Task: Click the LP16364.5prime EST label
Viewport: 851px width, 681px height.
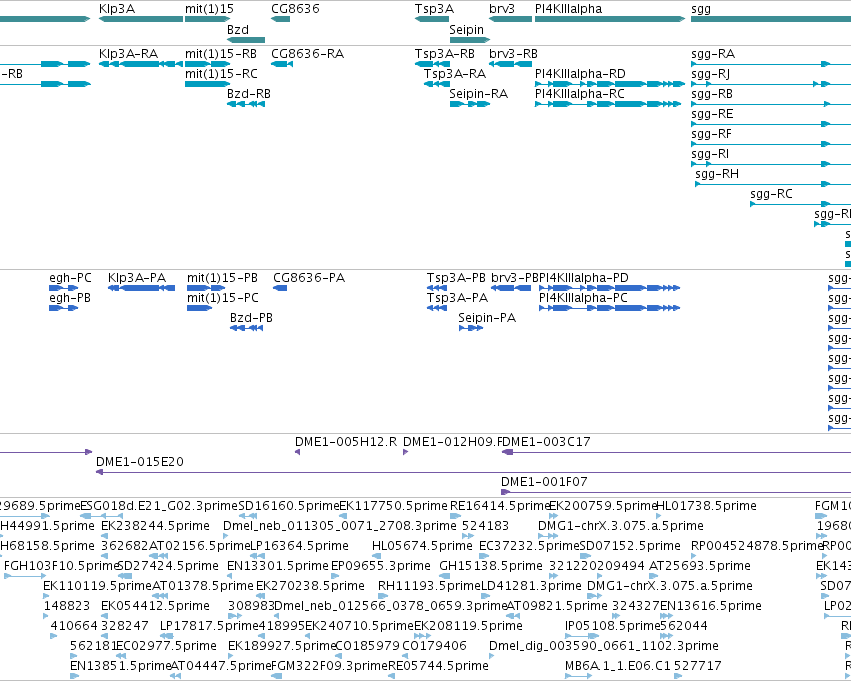Action: (299, 546)
